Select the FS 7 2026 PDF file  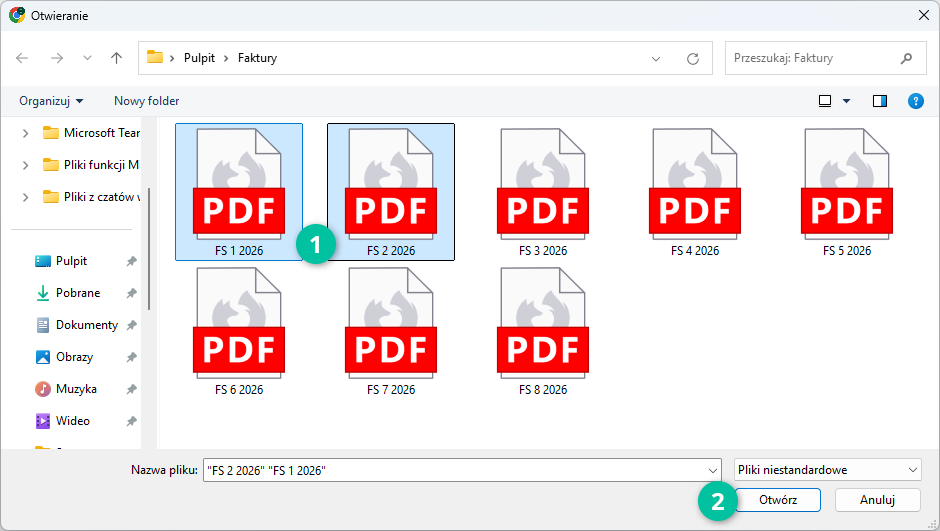point(390,332)
